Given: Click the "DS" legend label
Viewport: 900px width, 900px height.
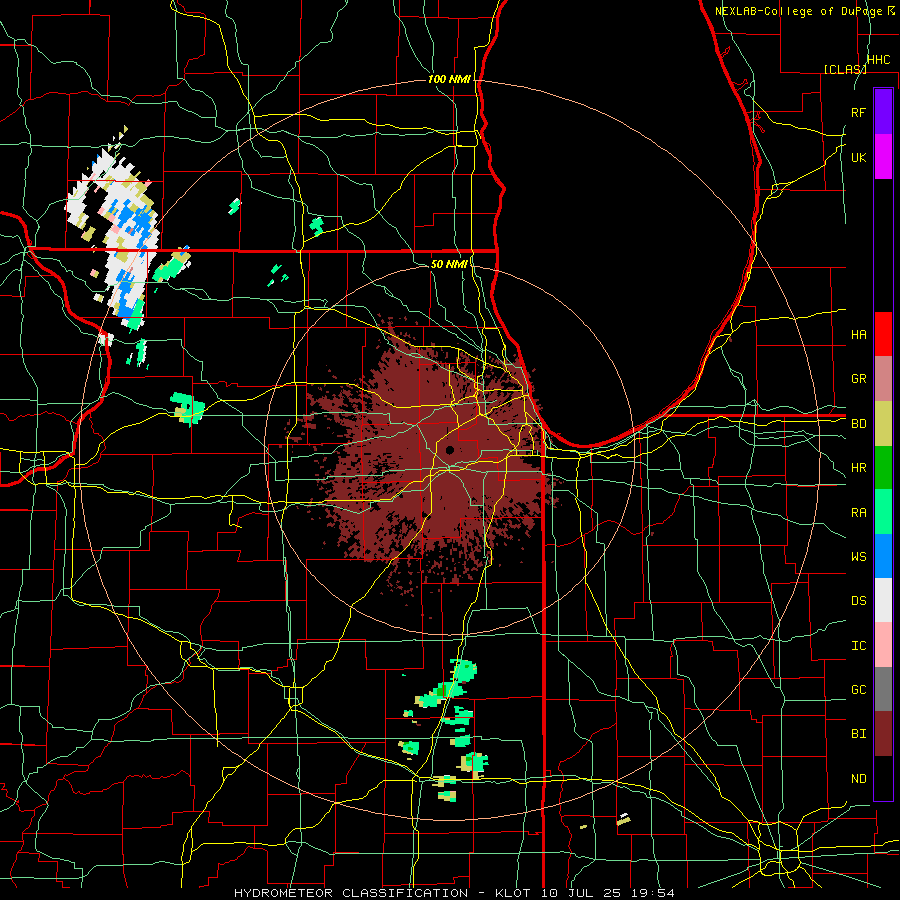Looking at the screenshot, I should point(858,600).
